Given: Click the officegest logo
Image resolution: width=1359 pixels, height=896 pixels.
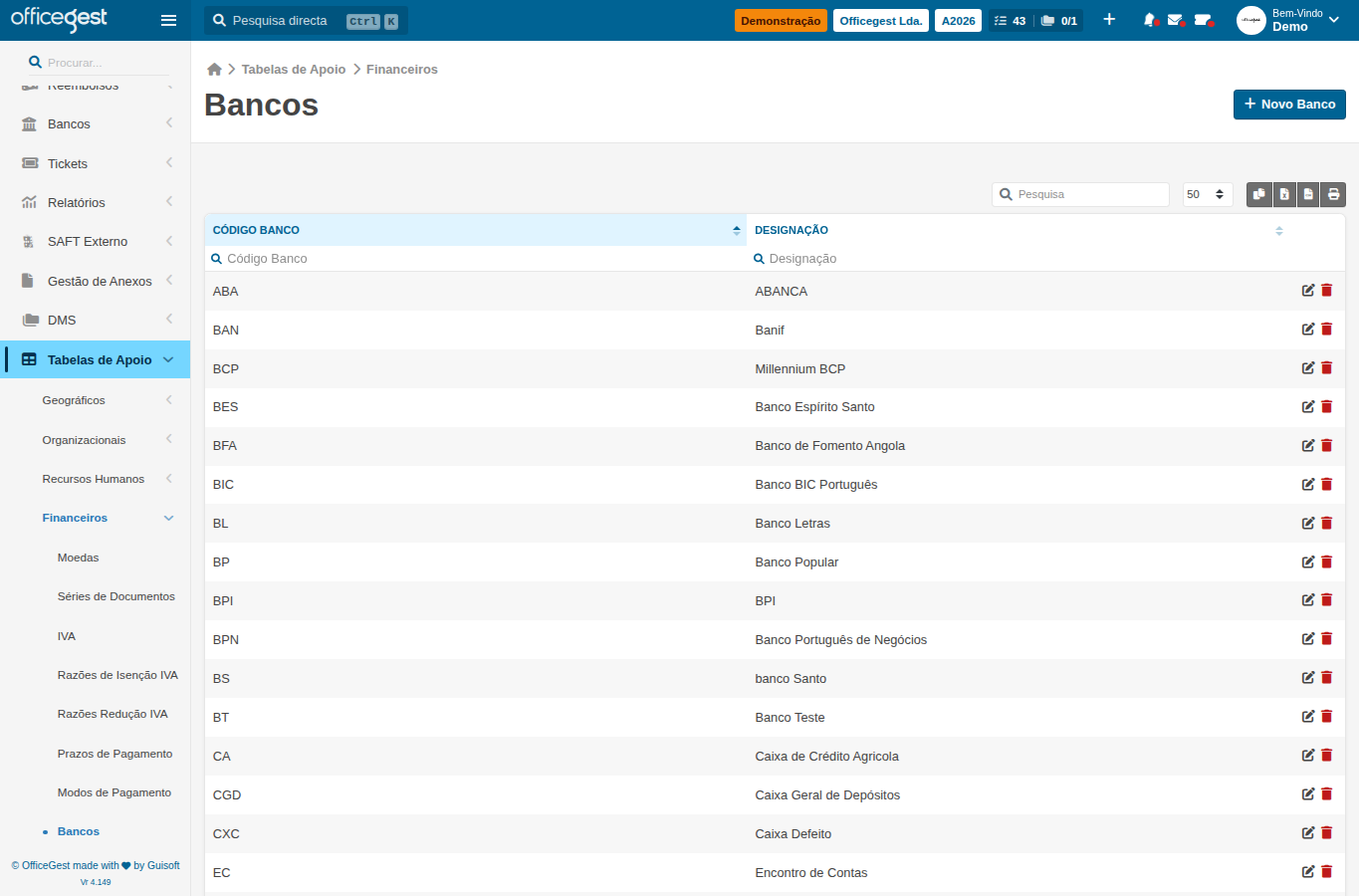Looking at the screenshot, I should (x=59, y=19).
